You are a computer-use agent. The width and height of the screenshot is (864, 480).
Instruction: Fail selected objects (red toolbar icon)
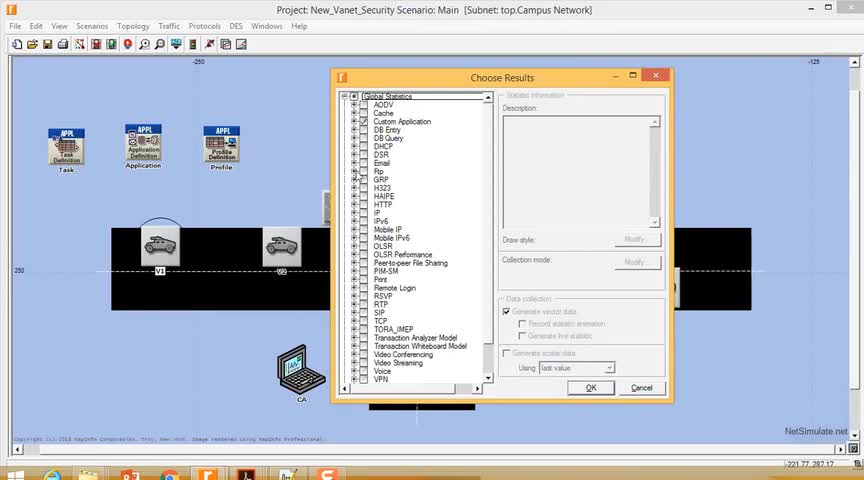click(96, 44)
